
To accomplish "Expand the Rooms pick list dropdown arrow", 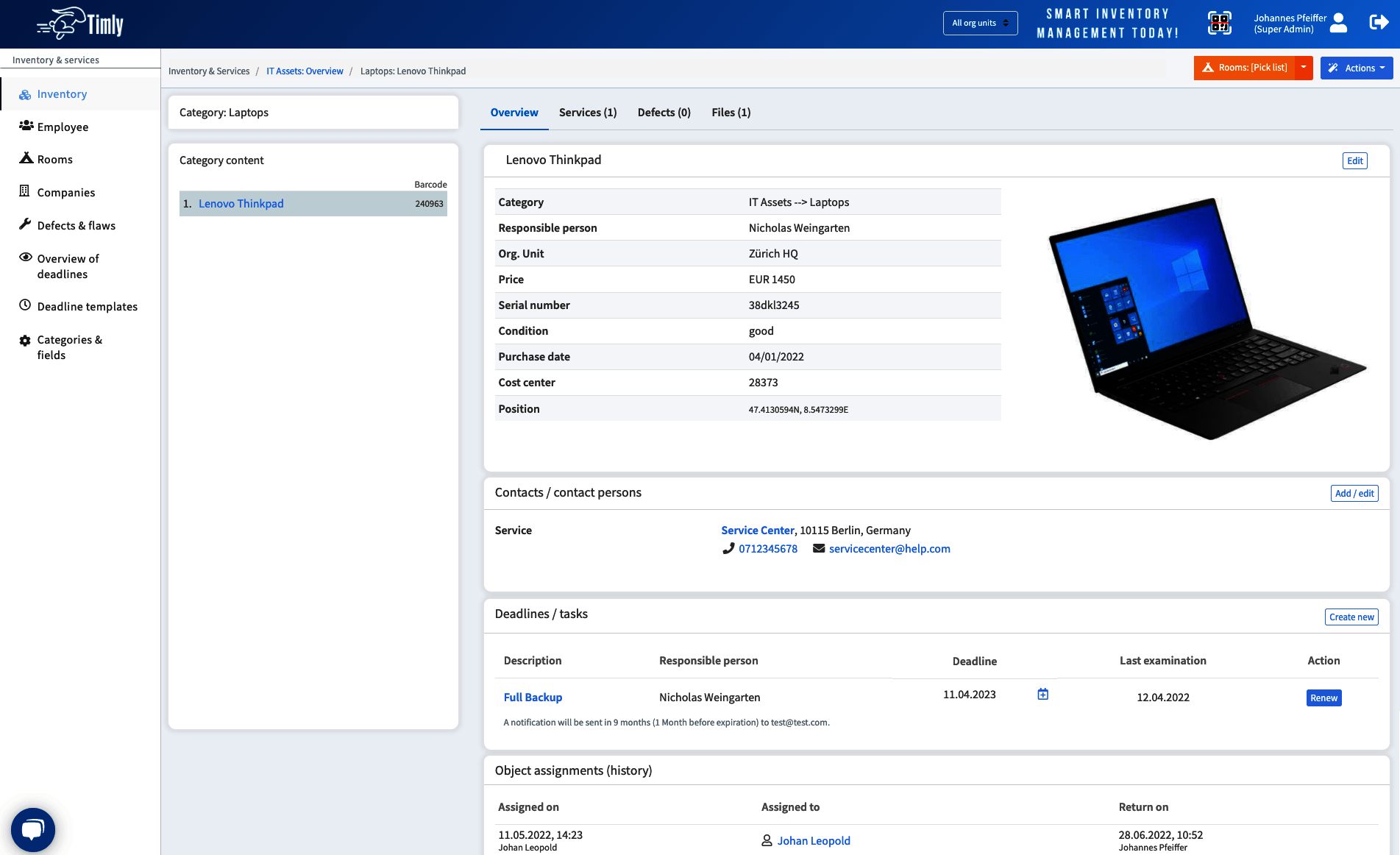I will point(1304,68).
